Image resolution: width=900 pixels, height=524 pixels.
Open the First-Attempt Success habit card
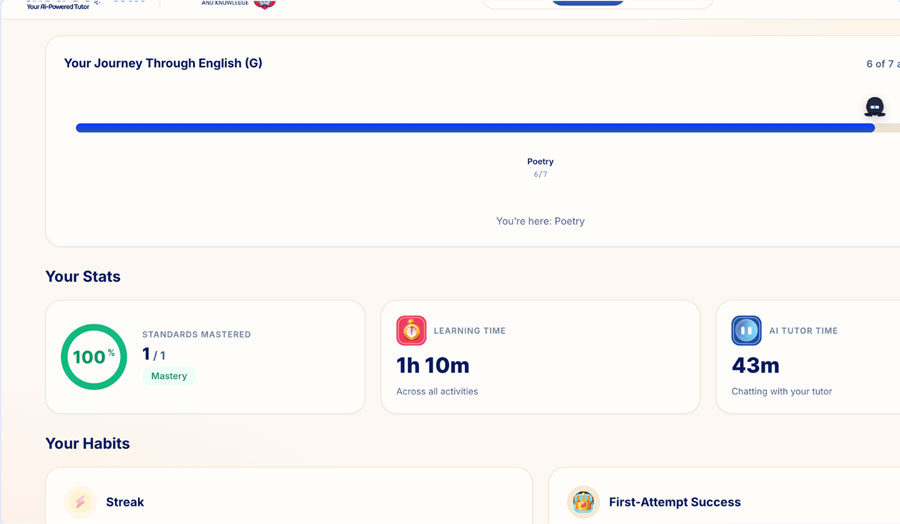724,496
